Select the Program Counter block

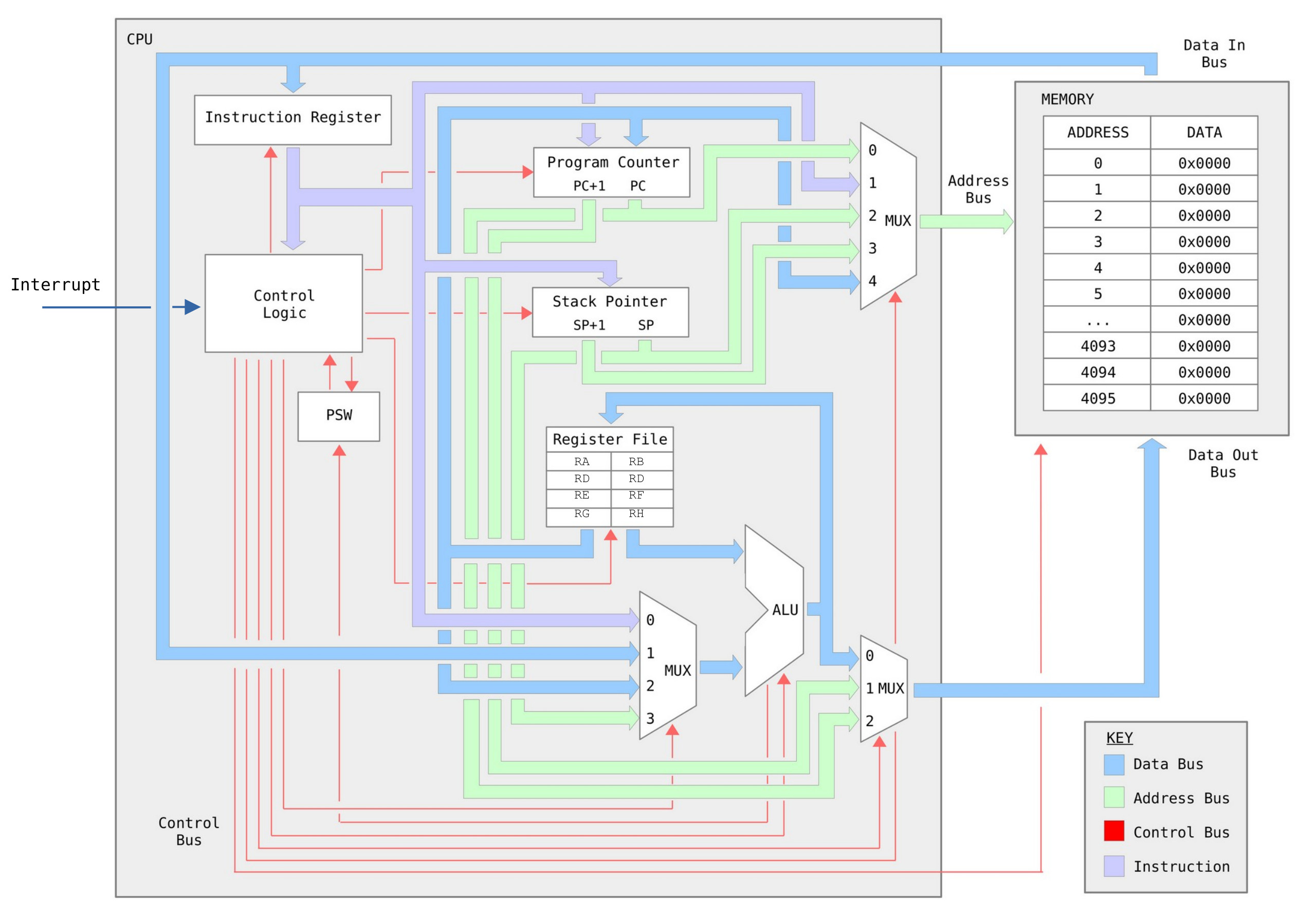[x=612, y=173]
